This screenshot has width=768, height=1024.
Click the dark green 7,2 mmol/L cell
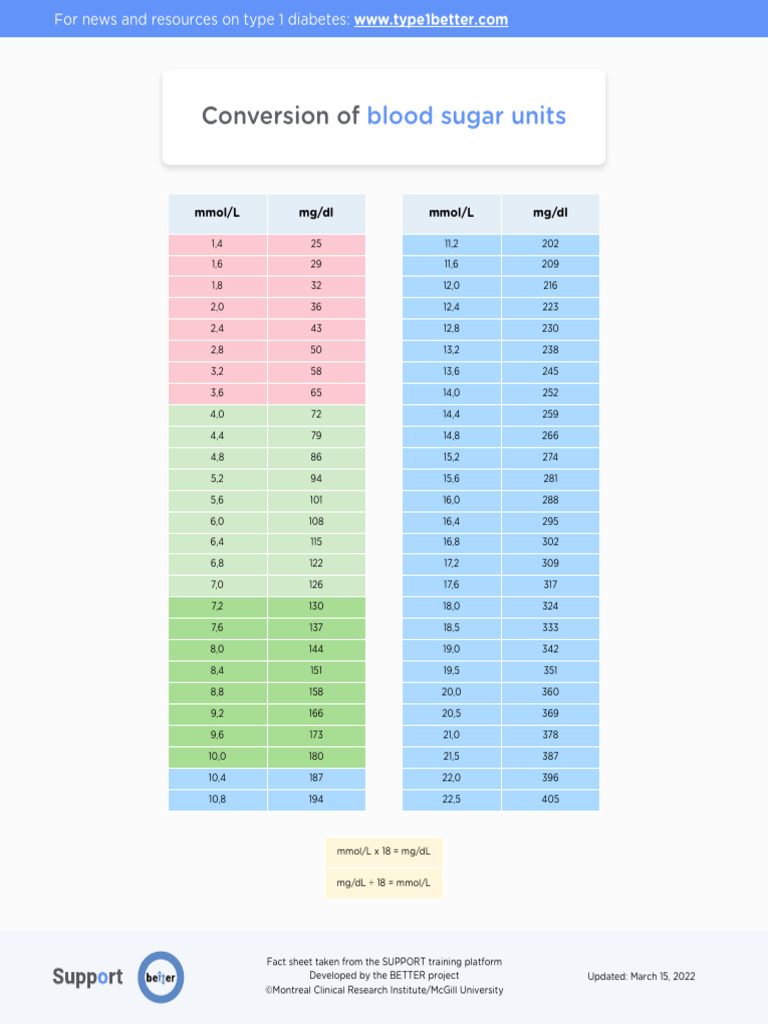pos(217,607)
